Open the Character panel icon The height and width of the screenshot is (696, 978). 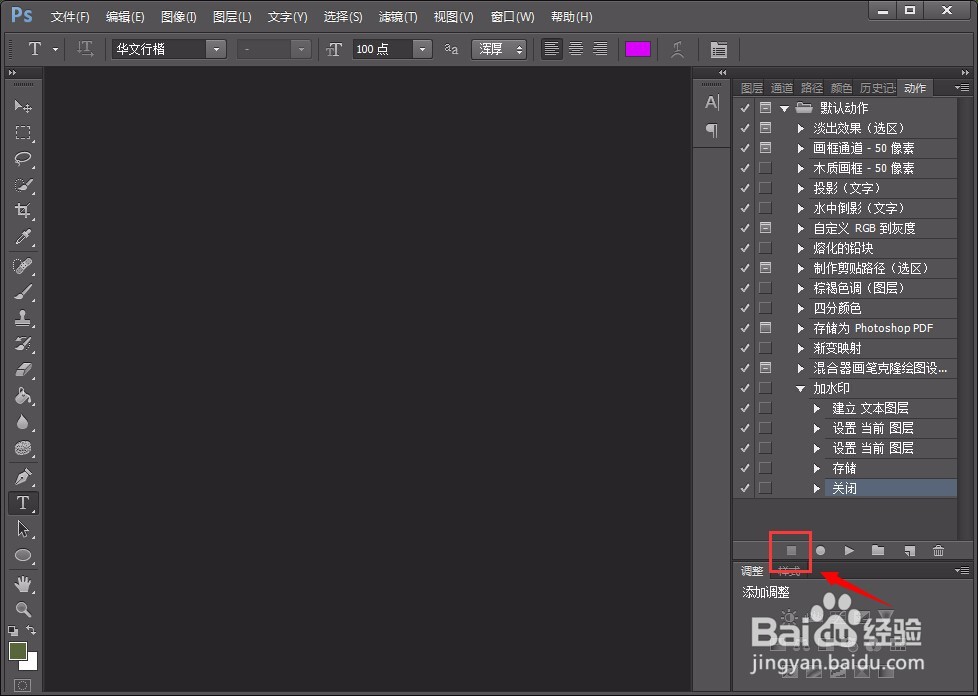click(712, 102)
